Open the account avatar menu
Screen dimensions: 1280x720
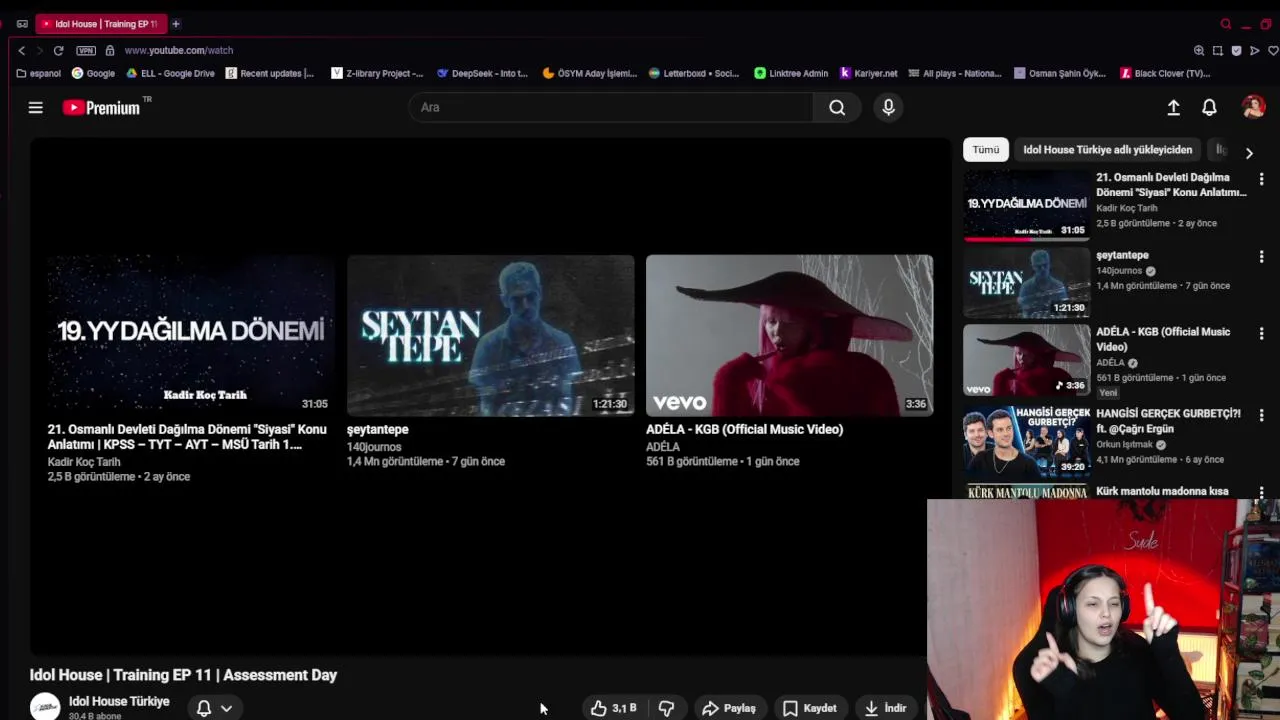coord(1253,107)
